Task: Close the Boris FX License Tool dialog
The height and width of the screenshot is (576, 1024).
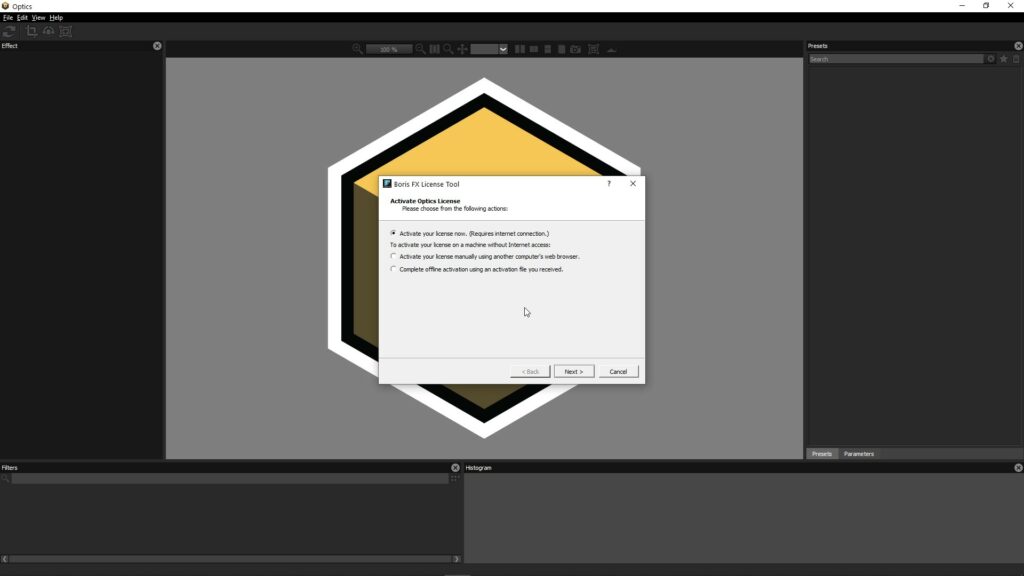Action: pyautogui.click(x=633, y=184)
